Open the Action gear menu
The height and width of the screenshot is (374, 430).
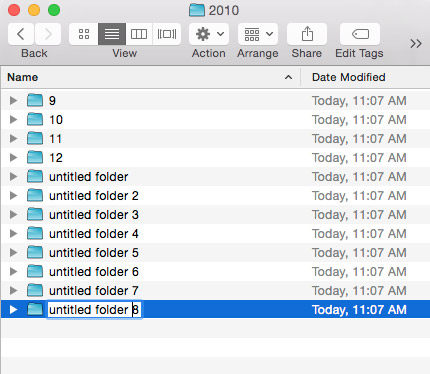(209, 34)
